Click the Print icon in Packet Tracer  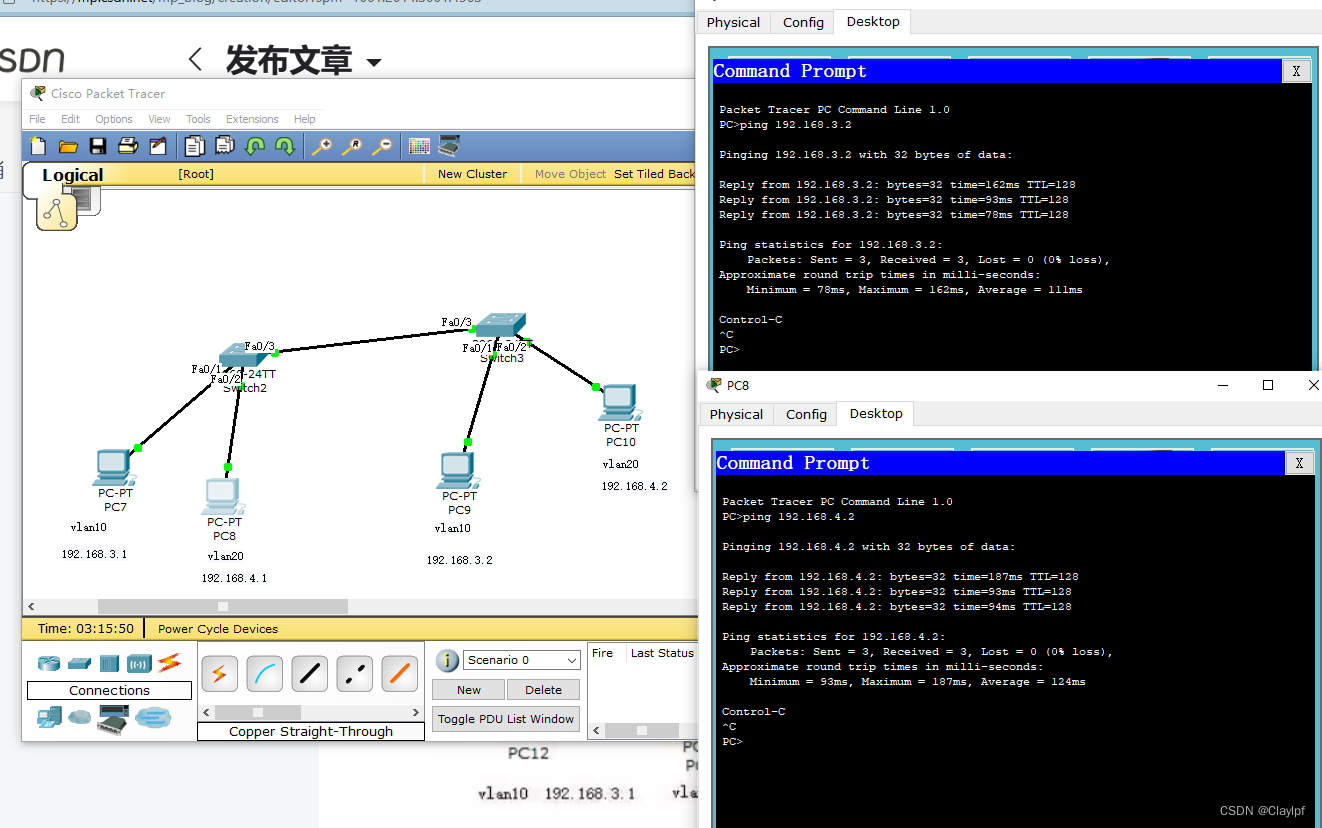pyautogui.click(x=128, y=146)
